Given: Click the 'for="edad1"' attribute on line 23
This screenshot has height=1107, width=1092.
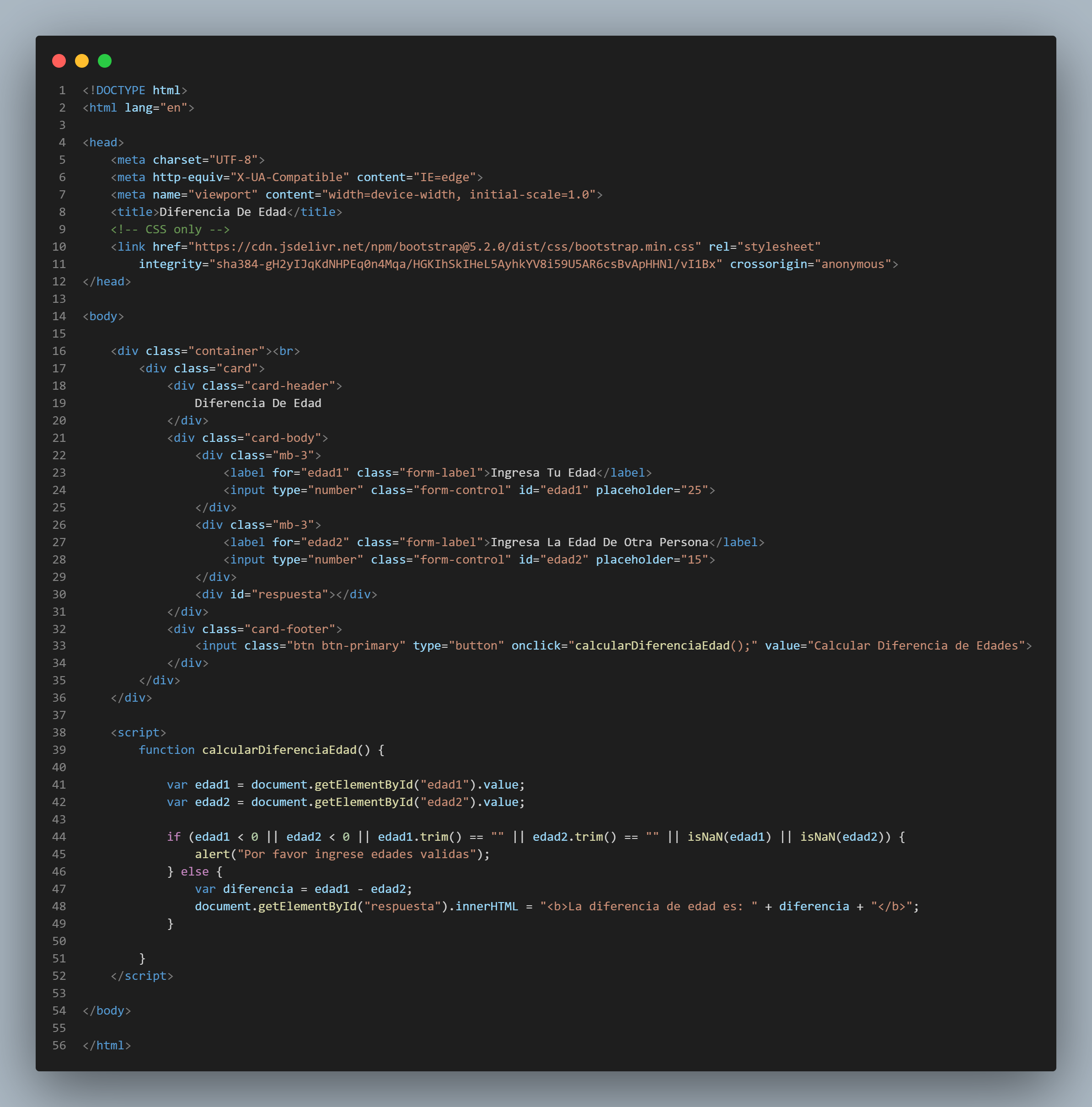Looking at the screenshot, I should tap(311, 473).
